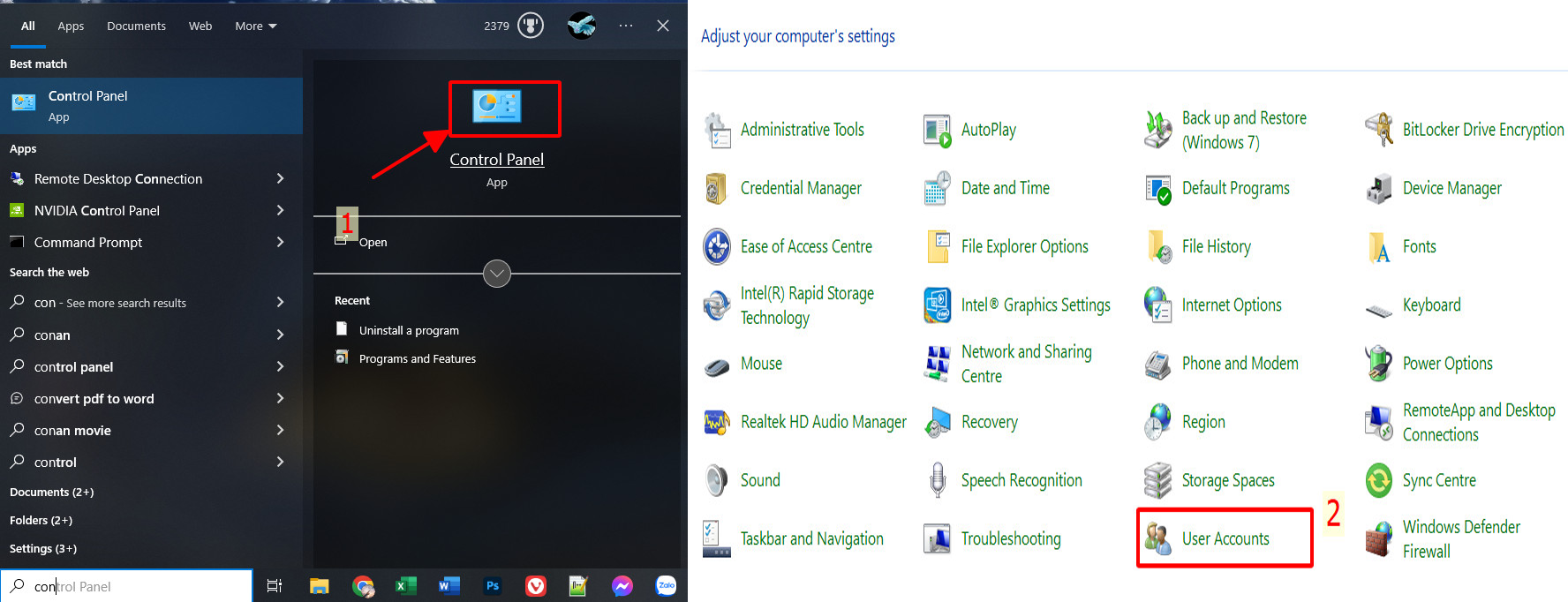Open recent 'Programs and Features'
This screenshot has width=1568, height=602.
click(x=418, y=358)
